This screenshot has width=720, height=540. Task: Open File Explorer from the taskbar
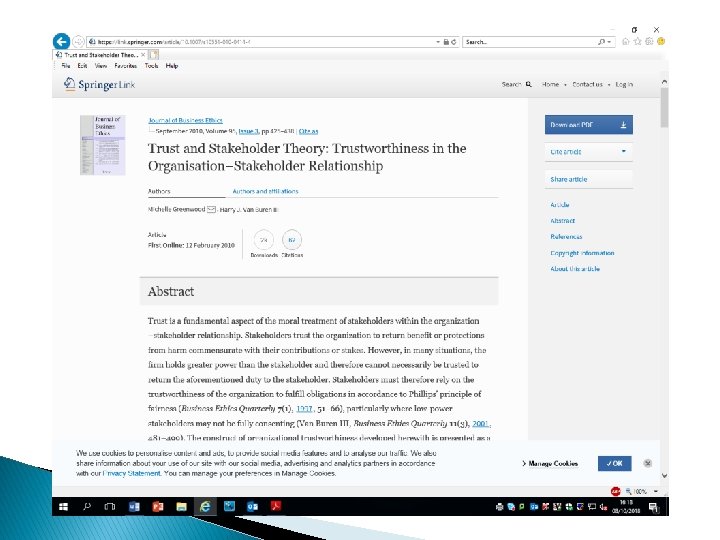(181, 506)
